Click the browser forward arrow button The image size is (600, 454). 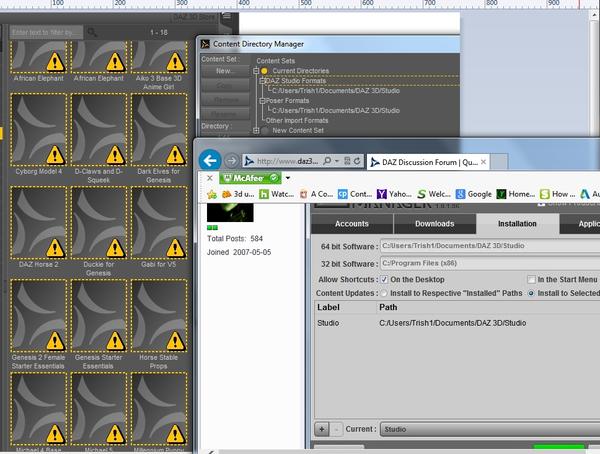[231, 161]
